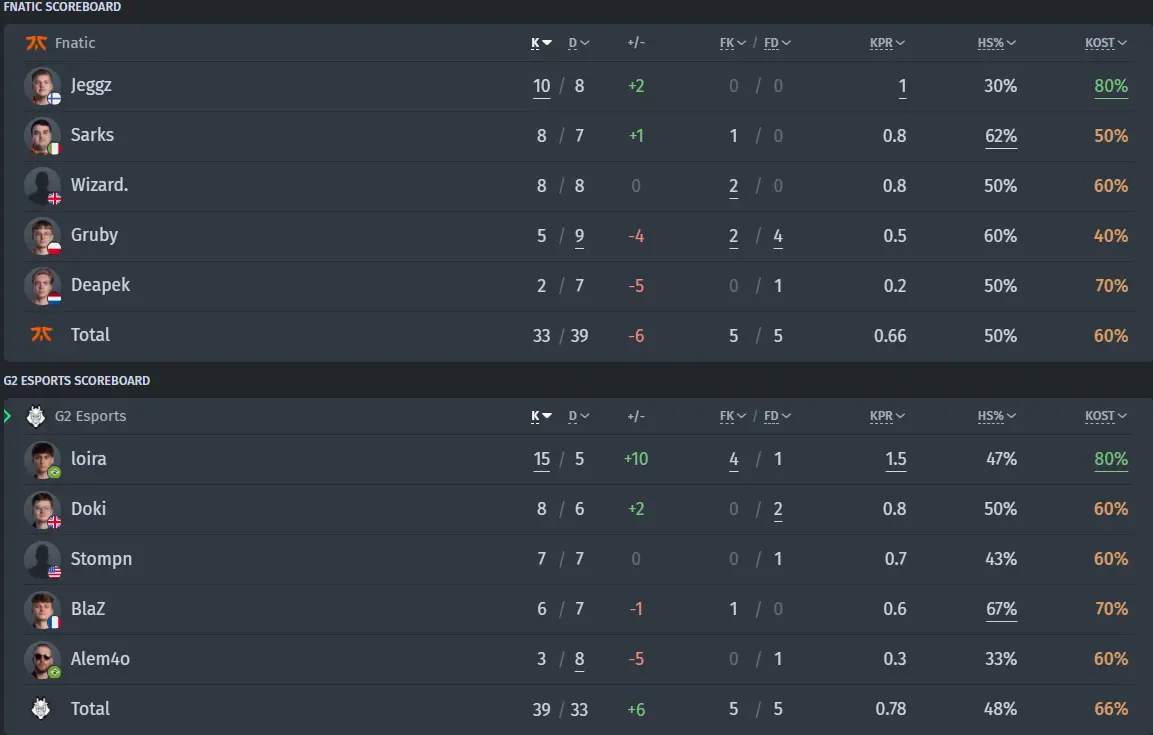This screenshot has width=1153, height=735.
Task: Click loira's player avatar
Action: [x=42, y=459]
